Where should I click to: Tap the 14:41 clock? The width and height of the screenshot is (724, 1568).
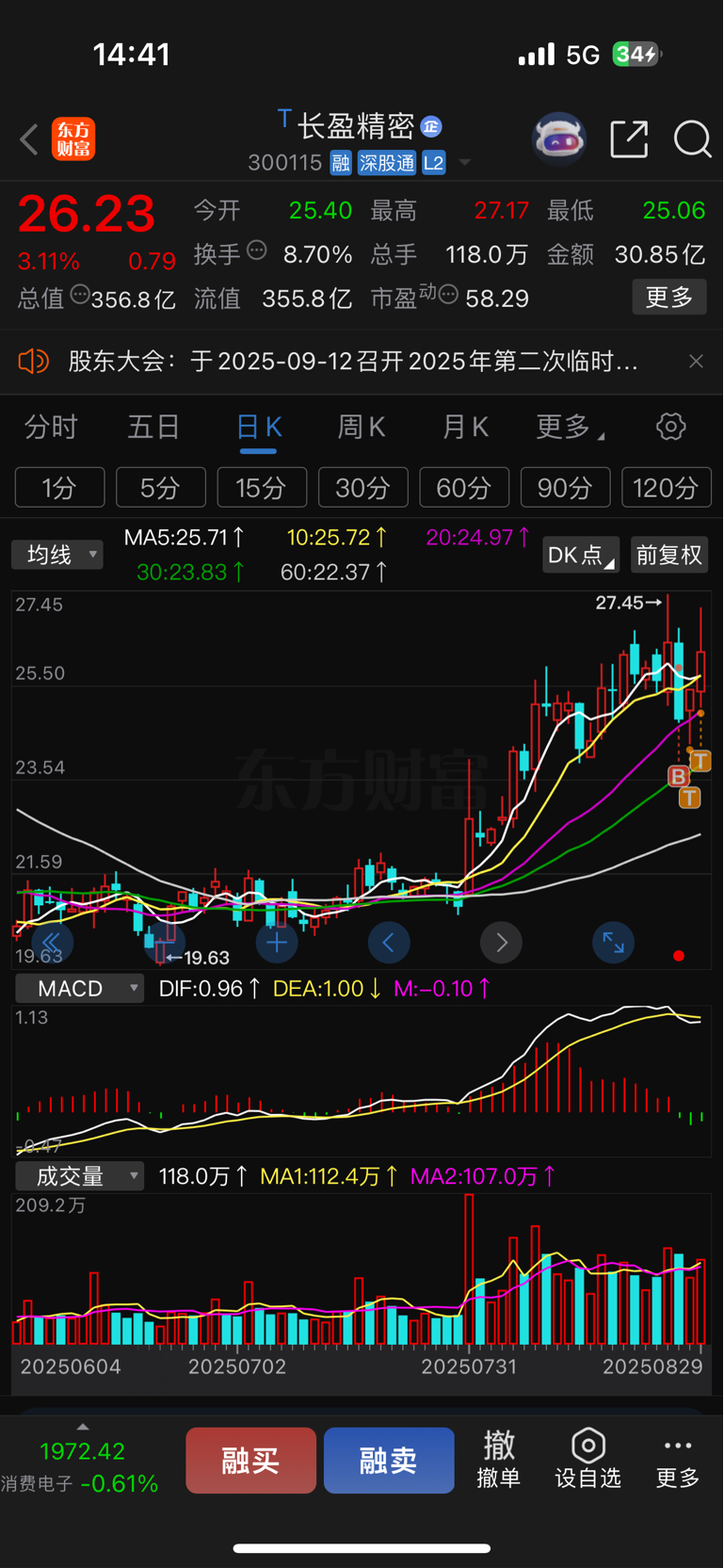click(132, 55)
